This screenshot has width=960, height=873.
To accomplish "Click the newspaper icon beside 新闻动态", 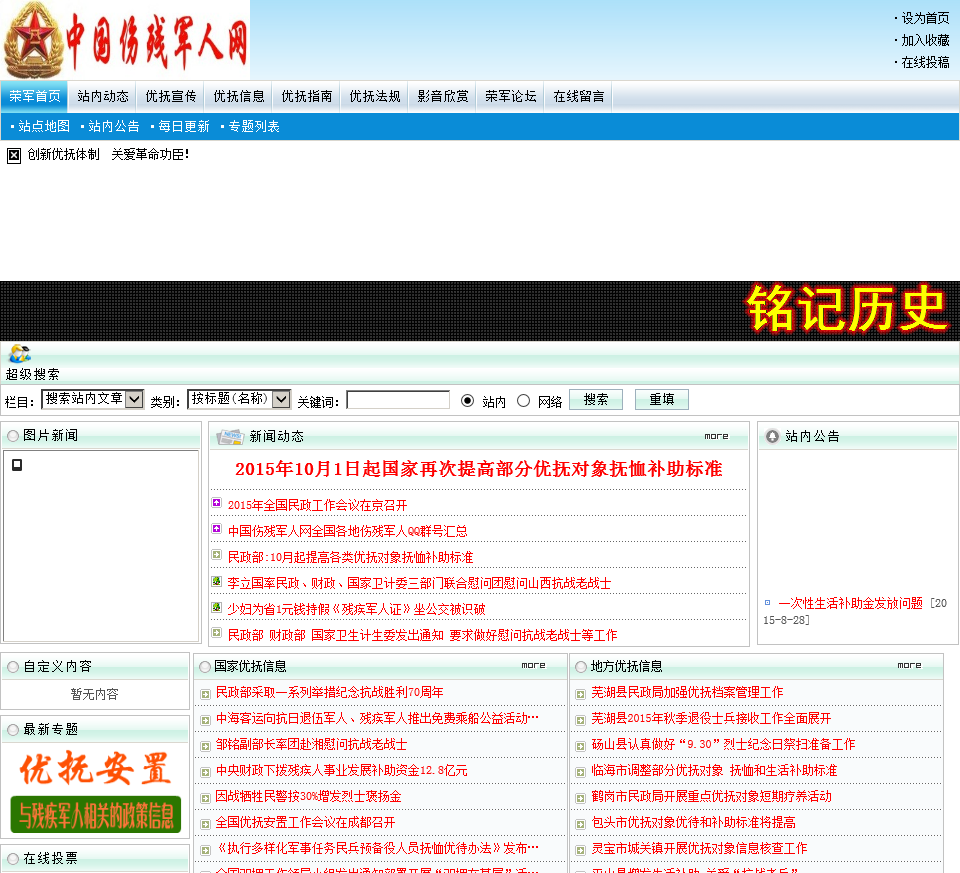I will (231, 436).
